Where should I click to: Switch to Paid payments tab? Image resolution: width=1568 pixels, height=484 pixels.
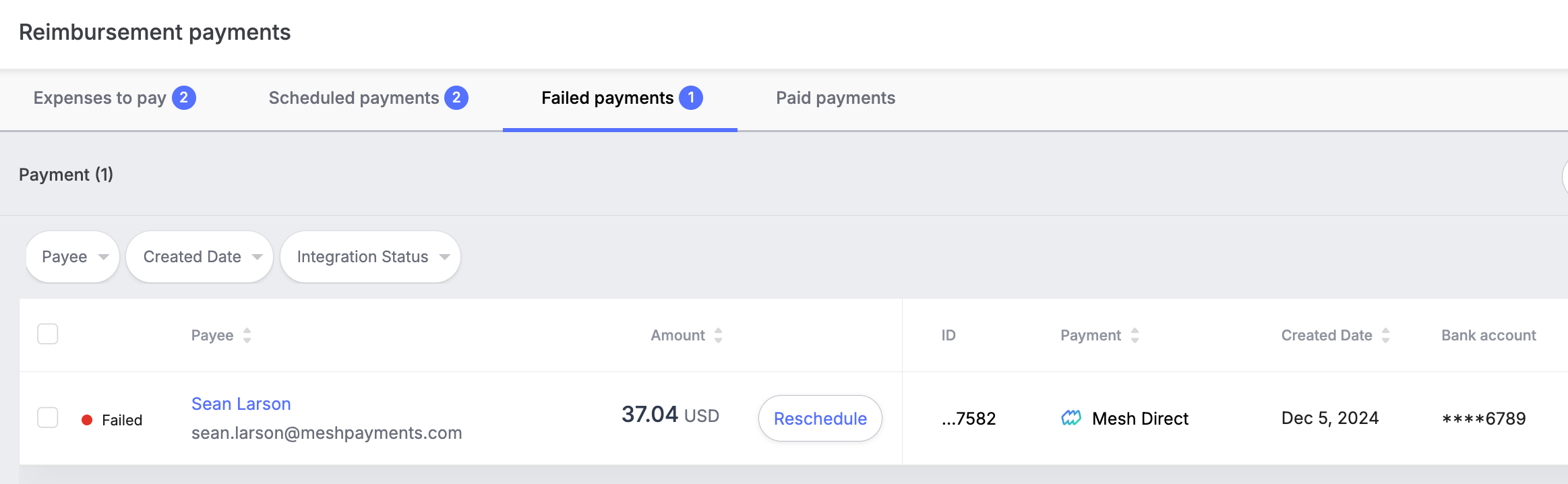[x=835, y=98]
